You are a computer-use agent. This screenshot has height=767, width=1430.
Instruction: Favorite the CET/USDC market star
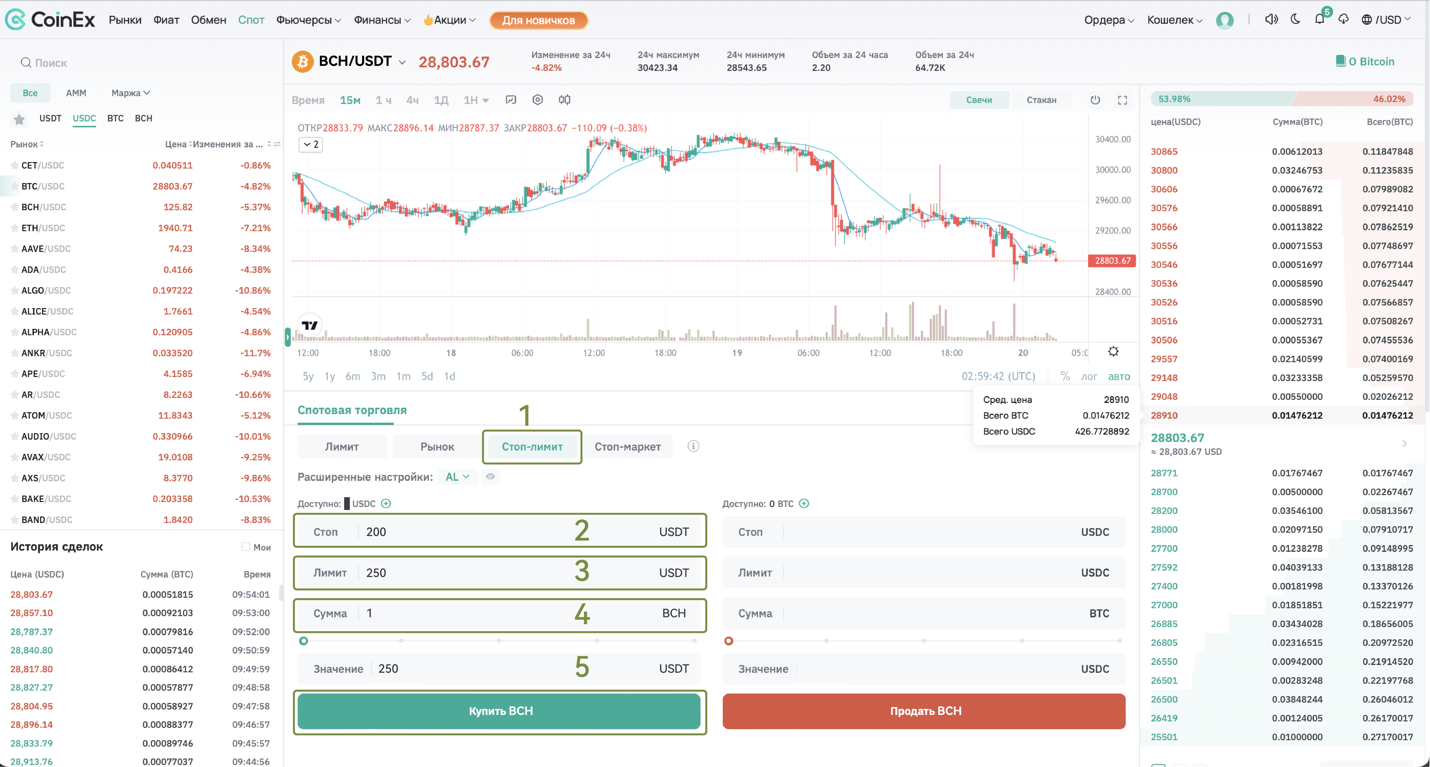tap(14, 166)
